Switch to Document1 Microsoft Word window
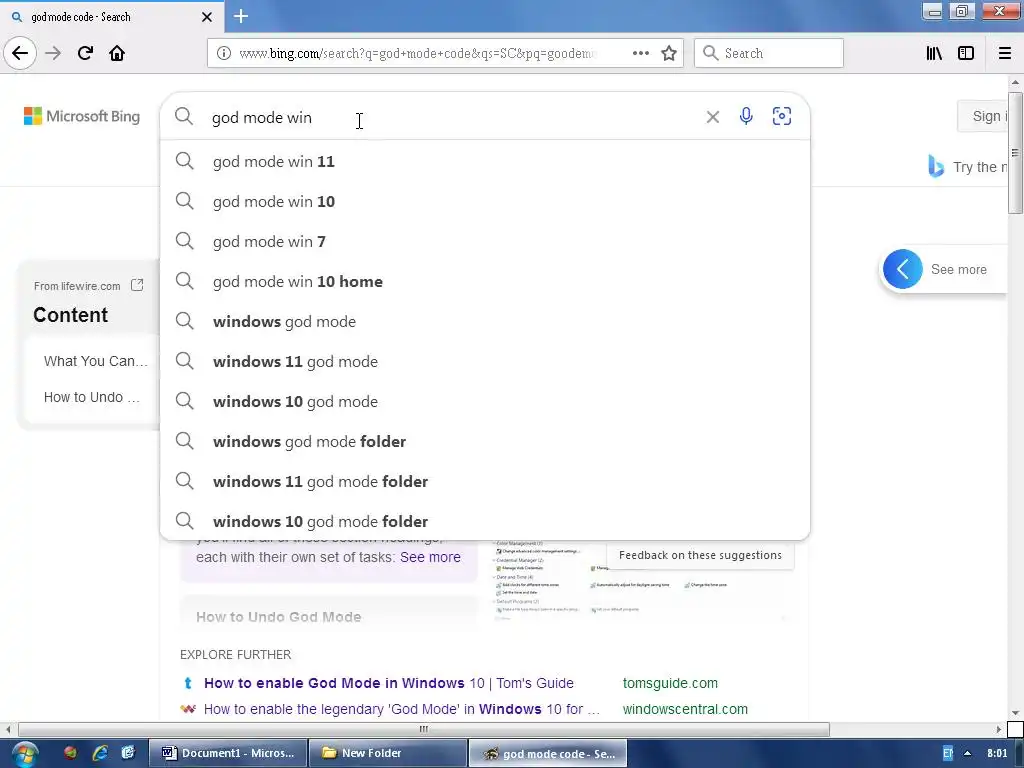Image resolution: width=1024 pixels, height=768 pixels. click(228, 753)
